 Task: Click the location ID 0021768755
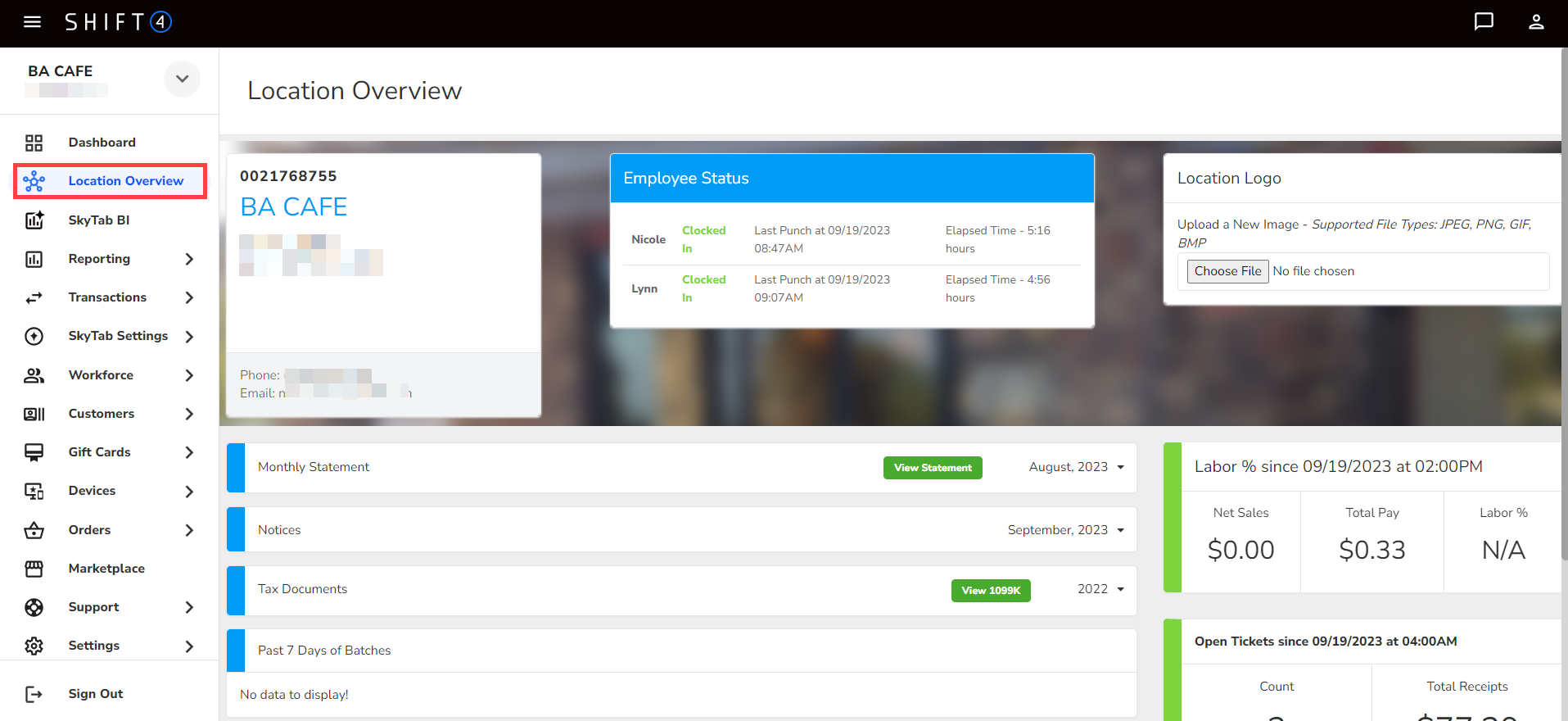288,176
